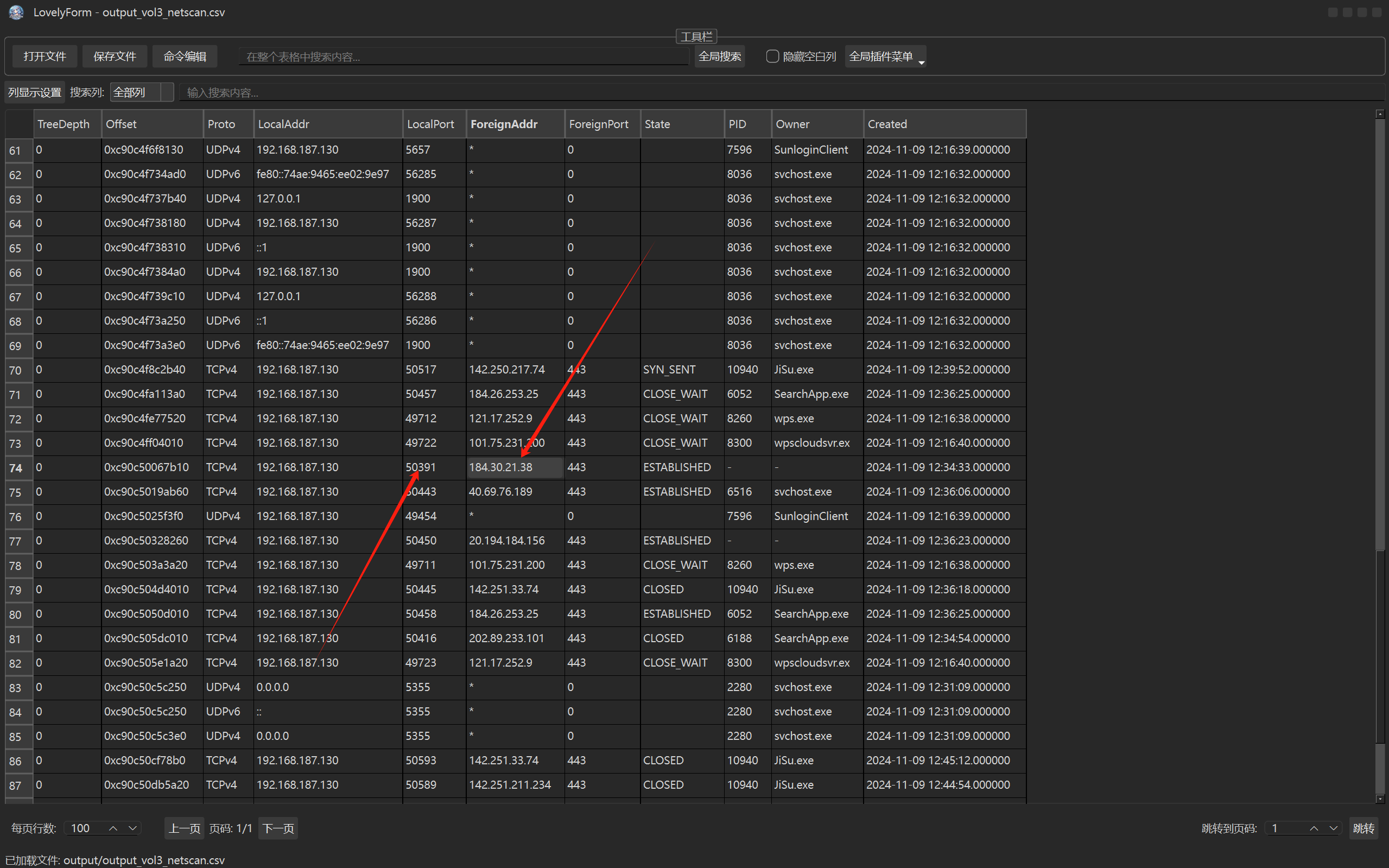Image resolution: width=1389 pixels, height=868 pixels.
Task: Click the 保存文件 button
Action: (x=115, y=56)
